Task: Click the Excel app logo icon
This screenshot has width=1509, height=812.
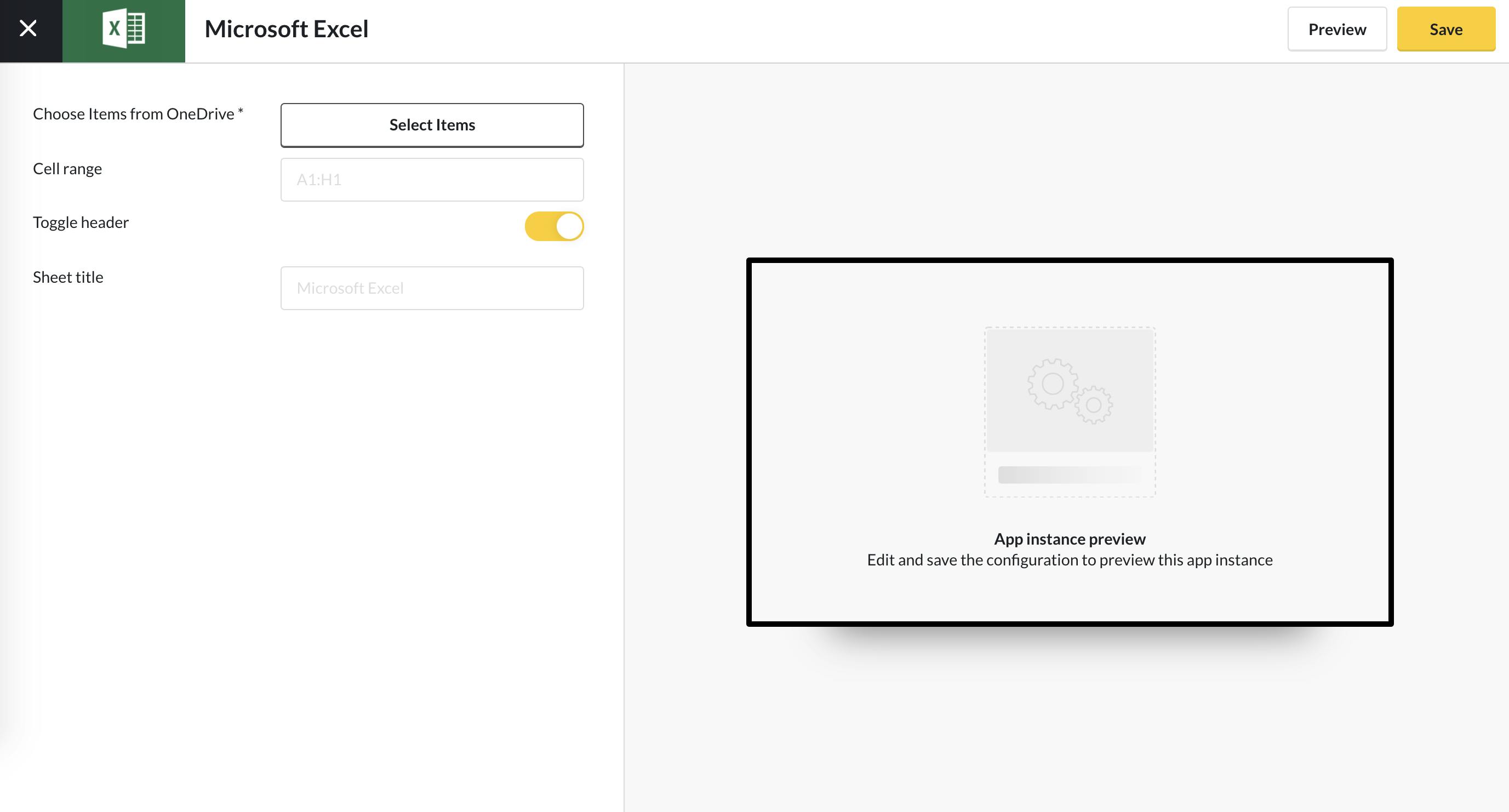Action: click(124, 28)
